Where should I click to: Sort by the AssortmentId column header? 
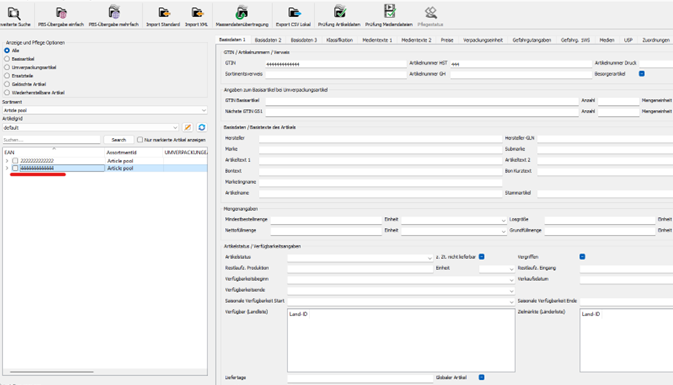tap(133, 152)
